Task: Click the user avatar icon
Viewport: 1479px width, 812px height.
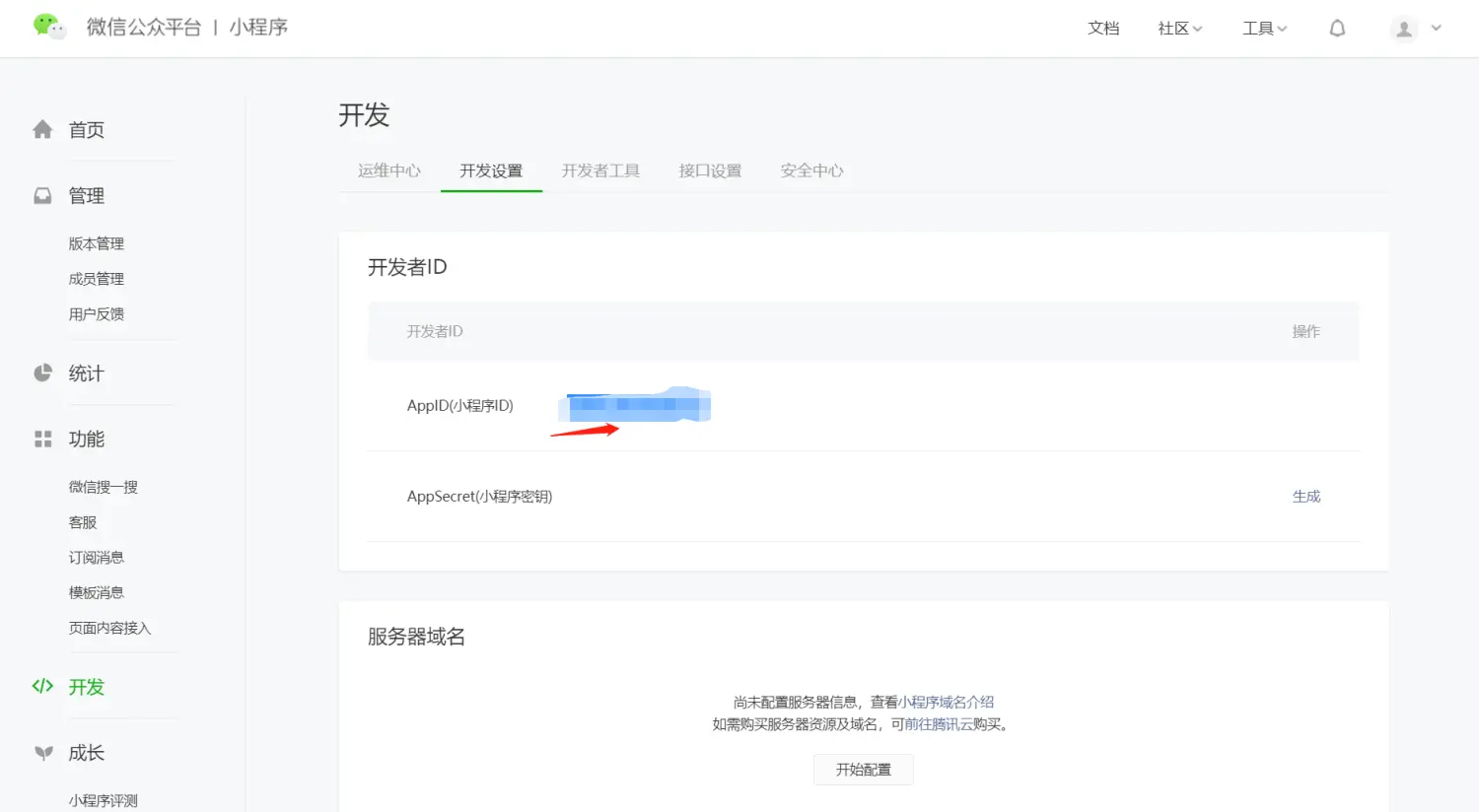Action: [x=1404, y=29]
